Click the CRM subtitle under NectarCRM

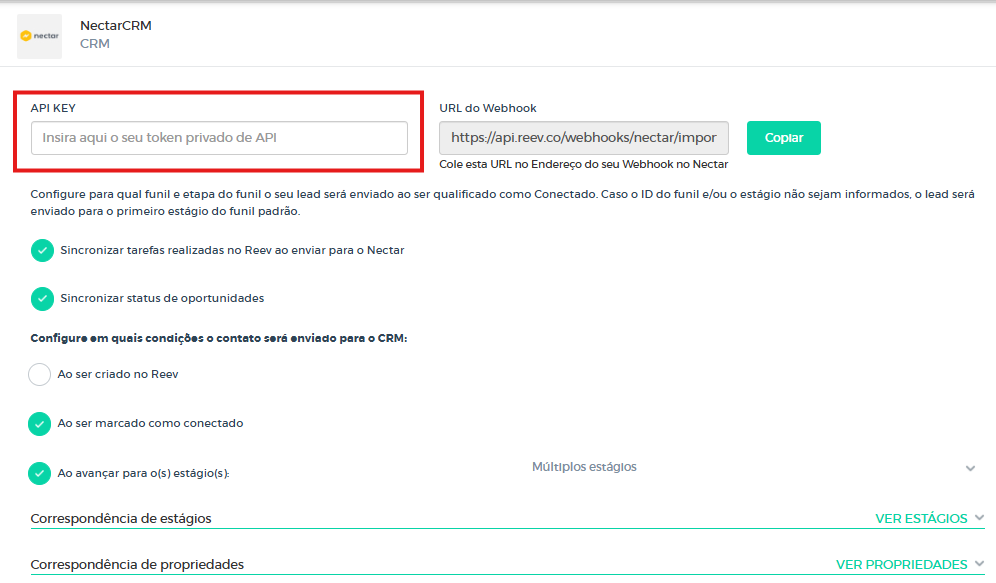[x=95, y=44]
